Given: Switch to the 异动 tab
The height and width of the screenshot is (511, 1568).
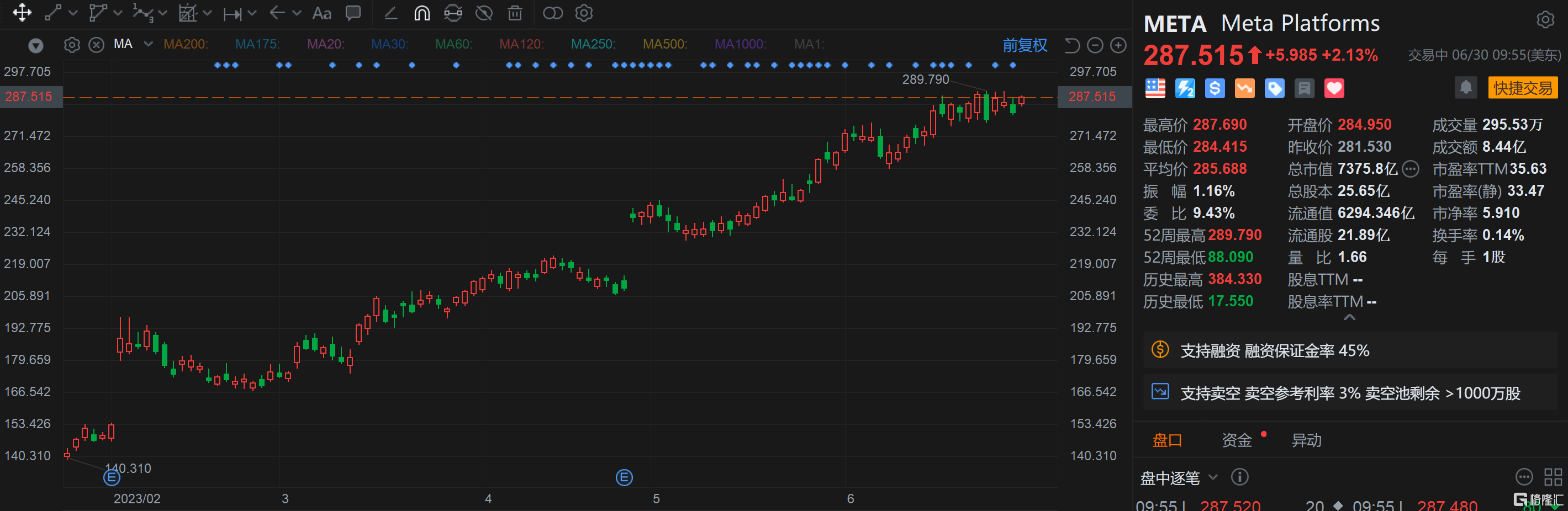Looking at the screenshot, I should 1307,439.
